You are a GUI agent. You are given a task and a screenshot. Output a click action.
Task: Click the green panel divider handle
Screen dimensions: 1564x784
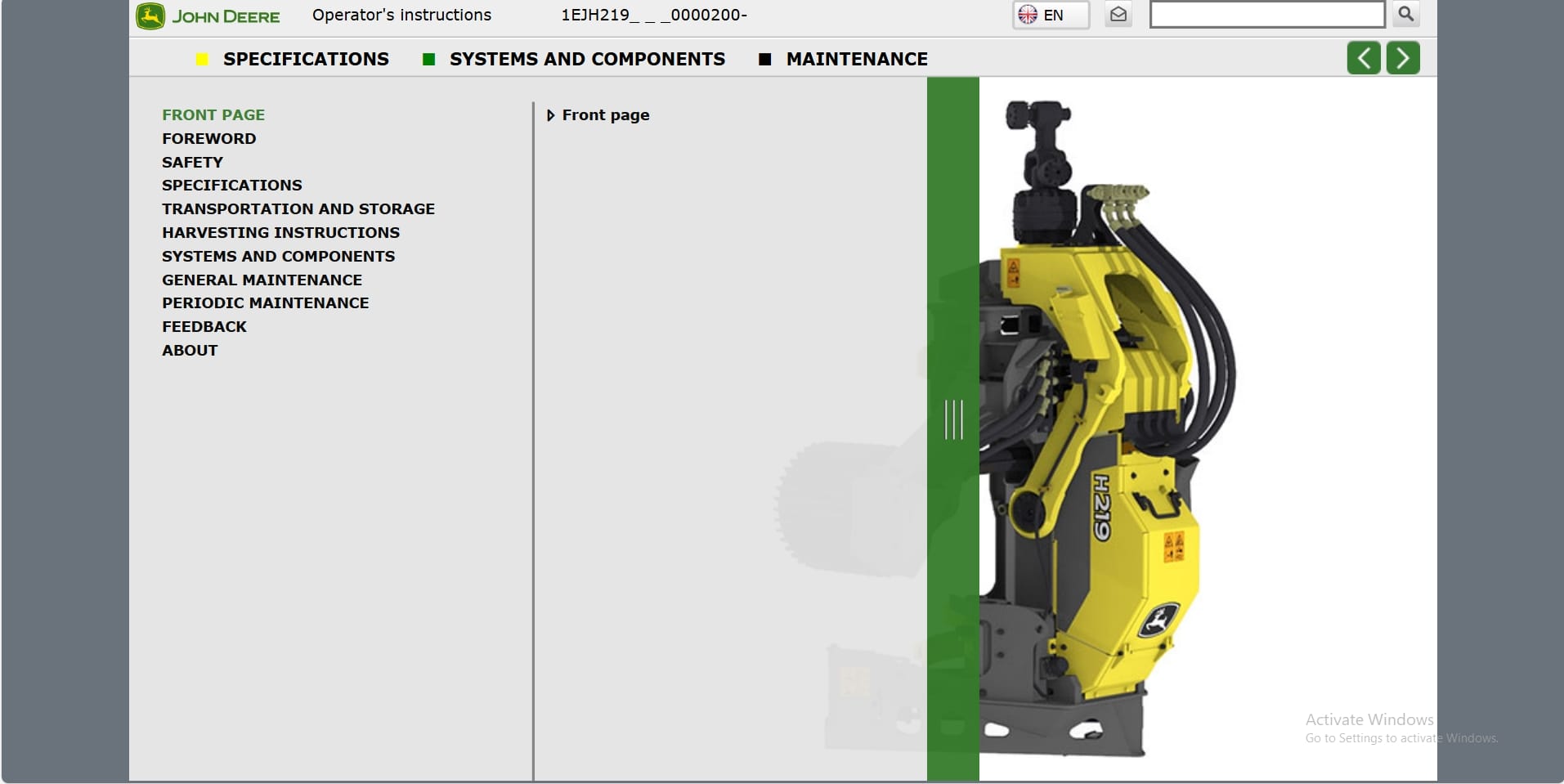click(x=953, y=419)
